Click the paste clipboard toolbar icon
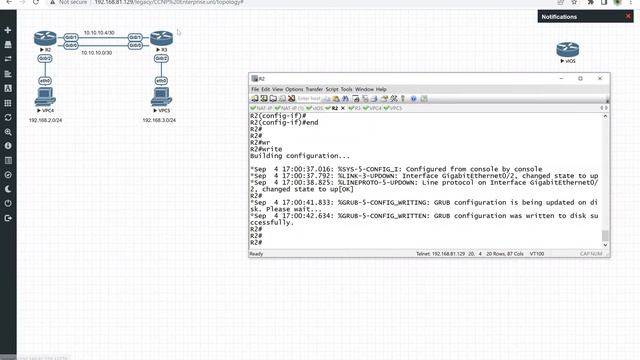640x360 pixels. tap(336, 98)
